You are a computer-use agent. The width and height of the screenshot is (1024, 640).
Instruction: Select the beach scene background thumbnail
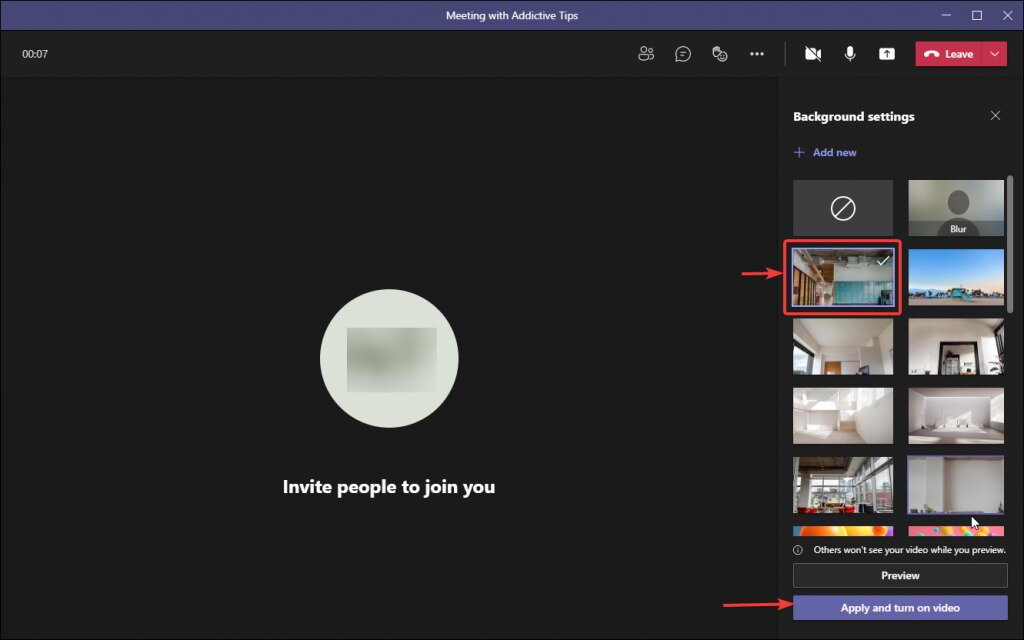point(956,278)
